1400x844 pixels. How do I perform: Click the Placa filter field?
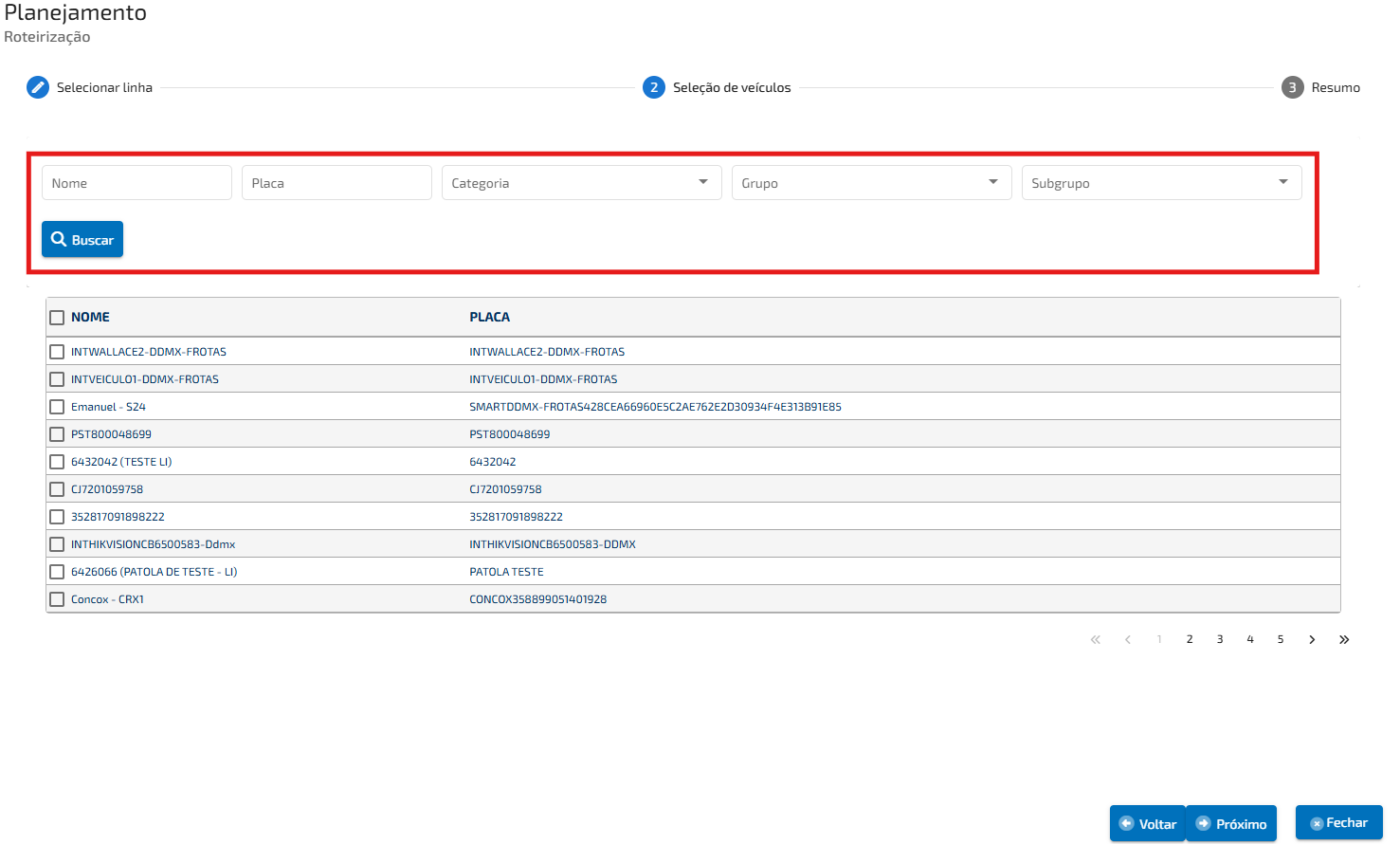(336, 182)
